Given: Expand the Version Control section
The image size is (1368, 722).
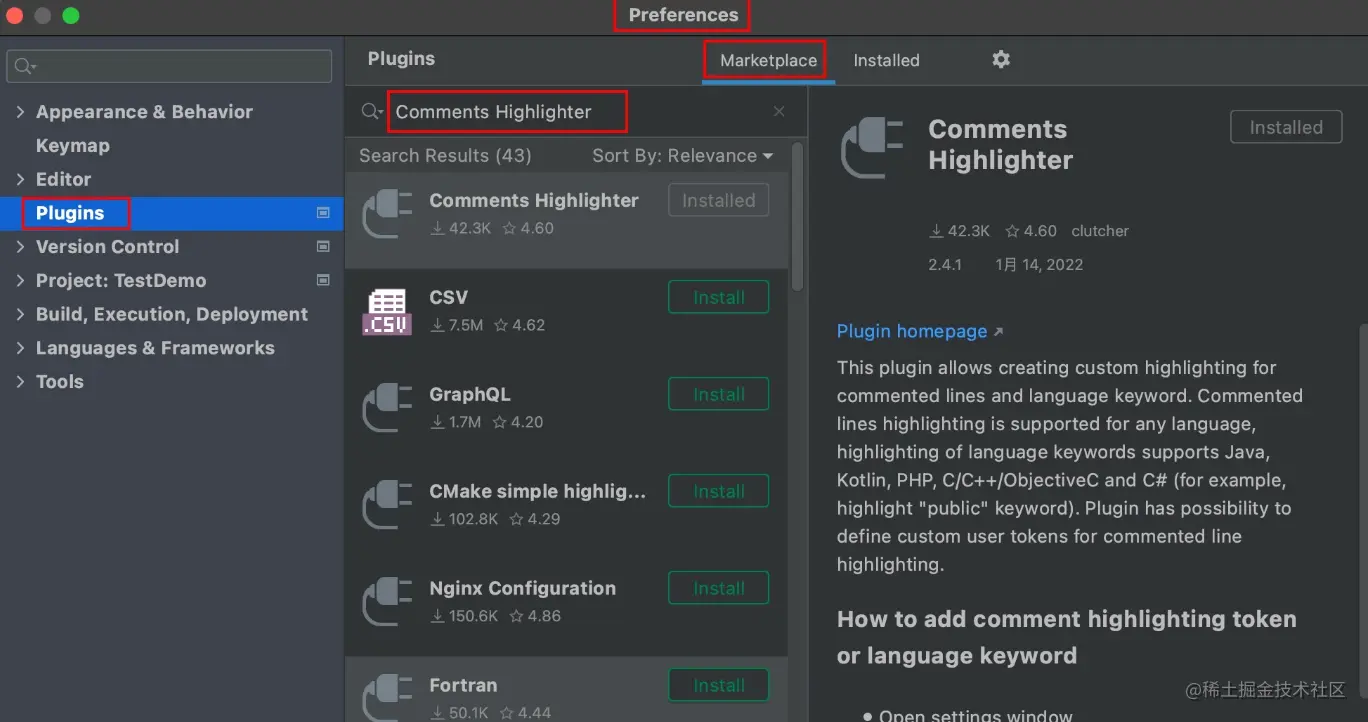Looking at the screenshot, I should point(20,246).
